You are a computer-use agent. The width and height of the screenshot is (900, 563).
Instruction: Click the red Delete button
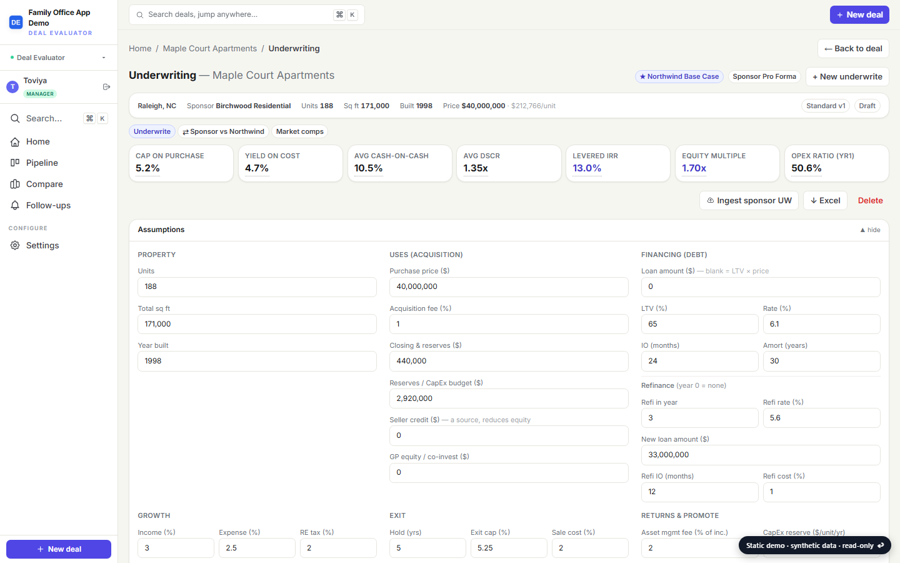[x=870, y=200]
